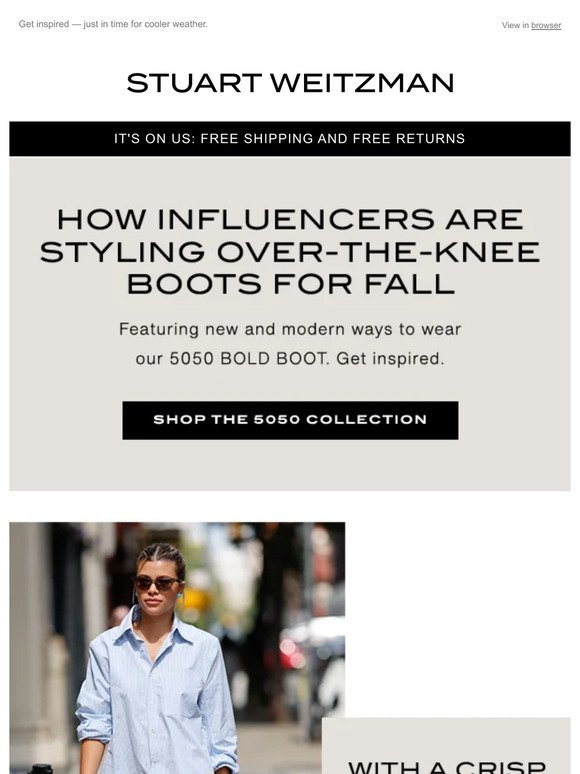Click the woman's sunglasses in the photo
This screenshot has height=774, width=580.
pyautogui.click(x=157, y=583)
